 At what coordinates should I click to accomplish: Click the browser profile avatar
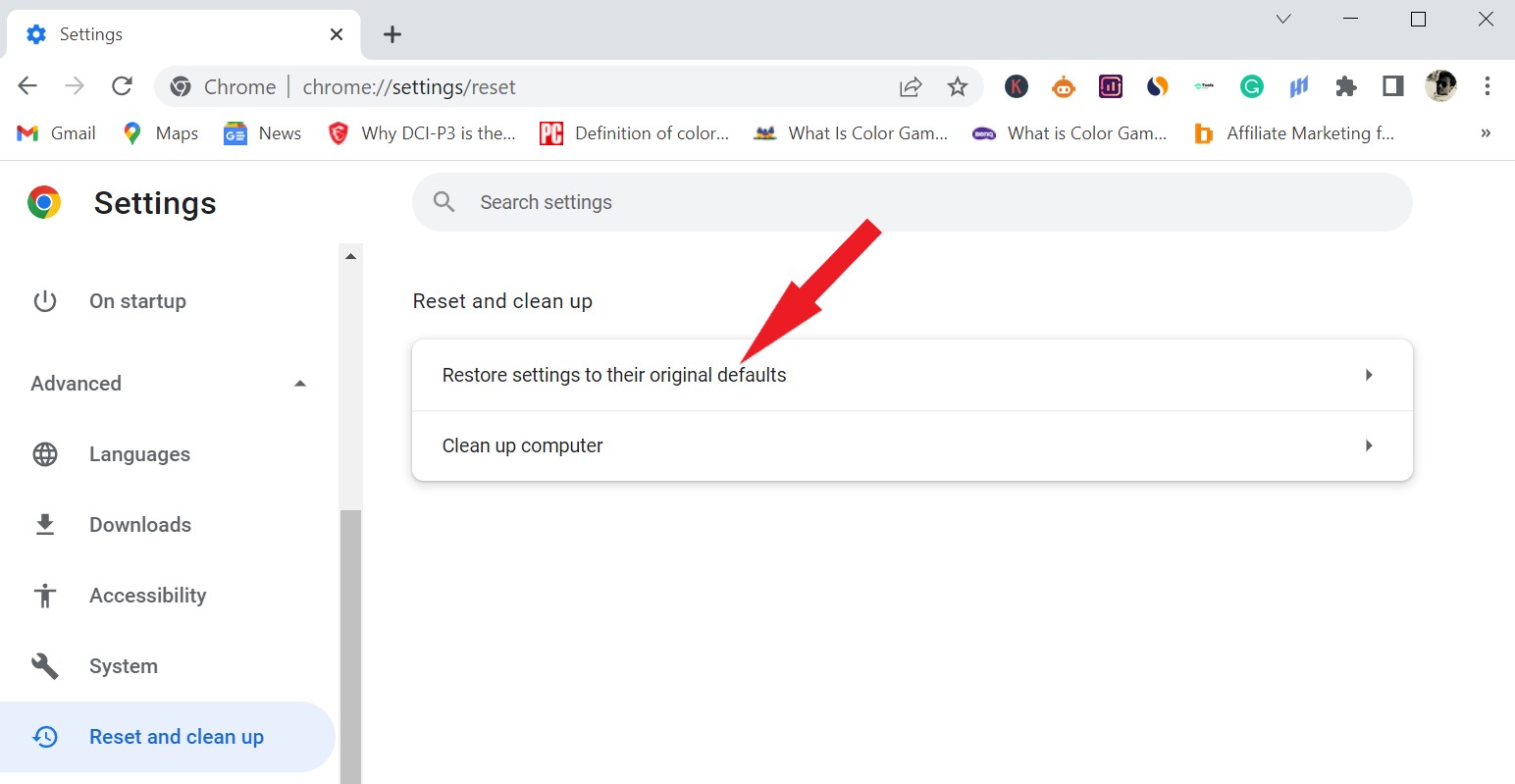coord(1439,86)
